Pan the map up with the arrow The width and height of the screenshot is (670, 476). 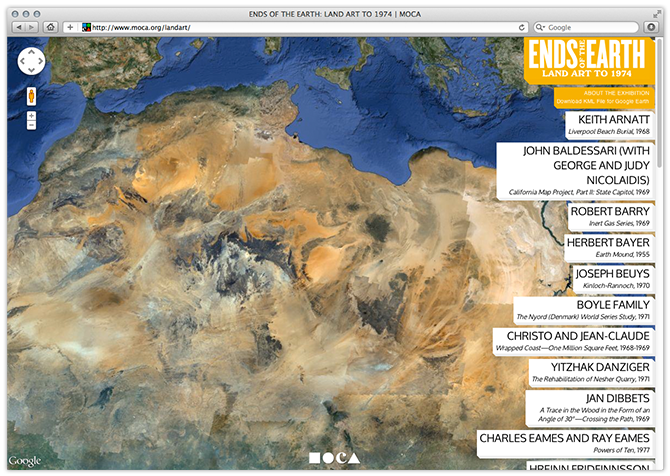coord(31,52)
